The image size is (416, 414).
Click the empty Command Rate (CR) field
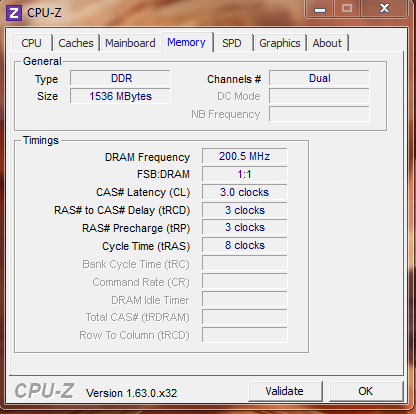(x=245, y=281)
